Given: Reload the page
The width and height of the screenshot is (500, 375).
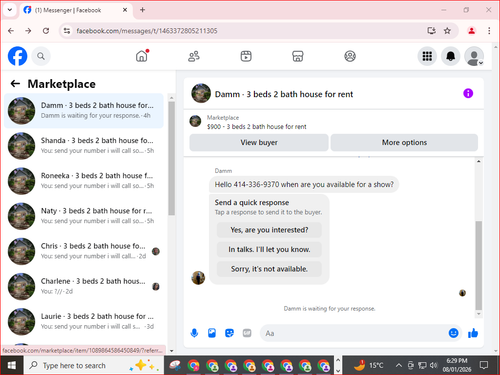Looking at the screenshot, I should tap(46, 31).
